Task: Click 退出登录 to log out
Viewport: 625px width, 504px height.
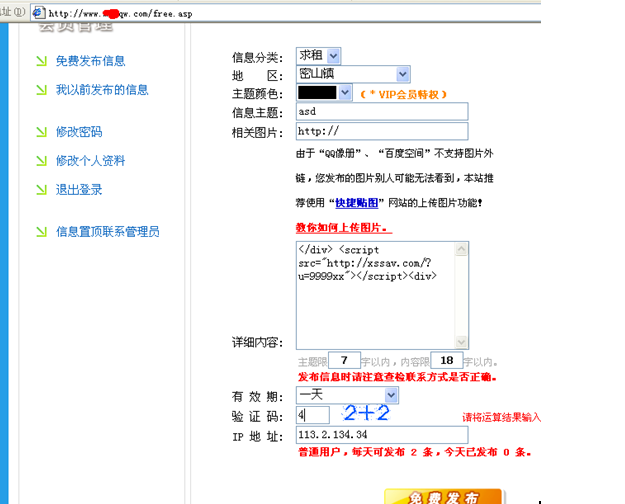Action: pos(79,190)
